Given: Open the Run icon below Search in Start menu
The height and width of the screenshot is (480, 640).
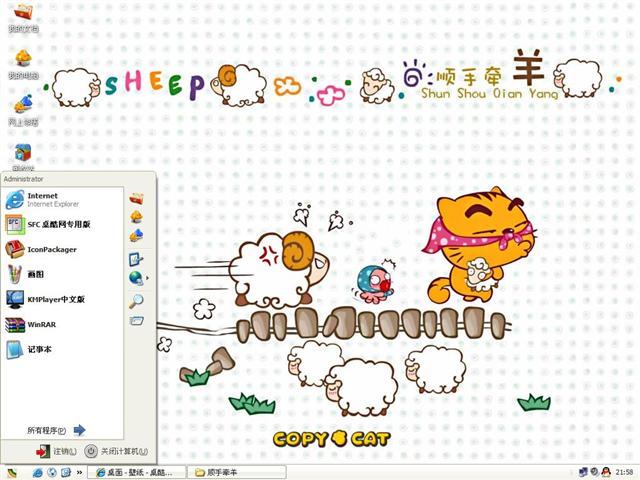Looking at the screenshot, I should 136,321.
